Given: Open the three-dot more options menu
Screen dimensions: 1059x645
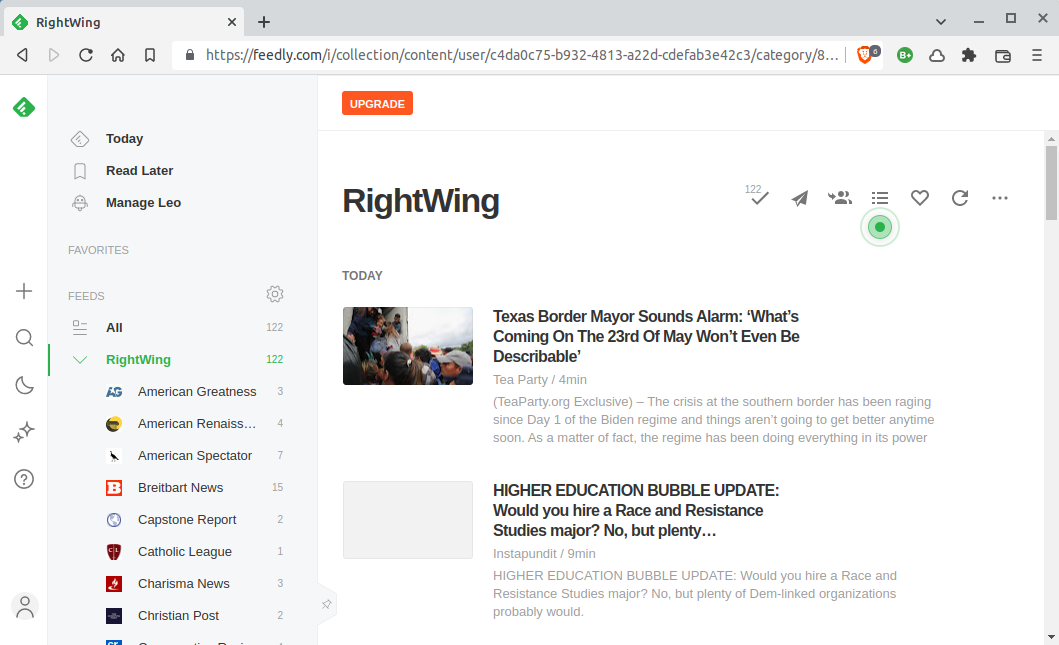Looking at the screenshot, I should (x=1000, y=198).
